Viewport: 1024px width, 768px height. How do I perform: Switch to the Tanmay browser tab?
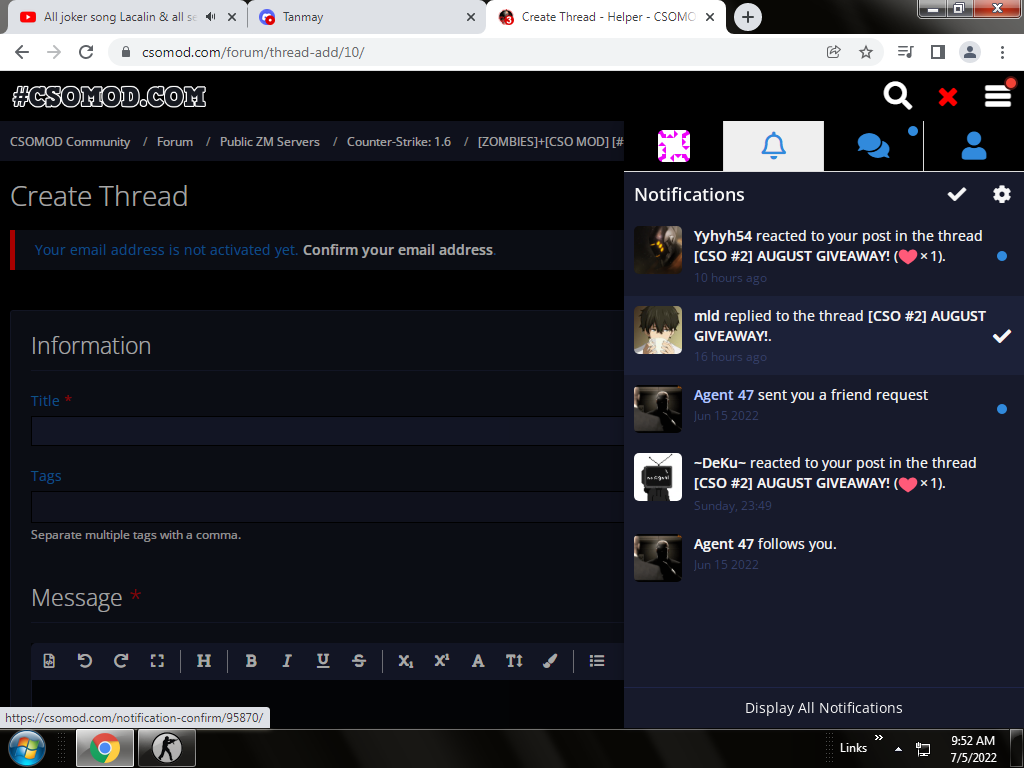(364, 17)
